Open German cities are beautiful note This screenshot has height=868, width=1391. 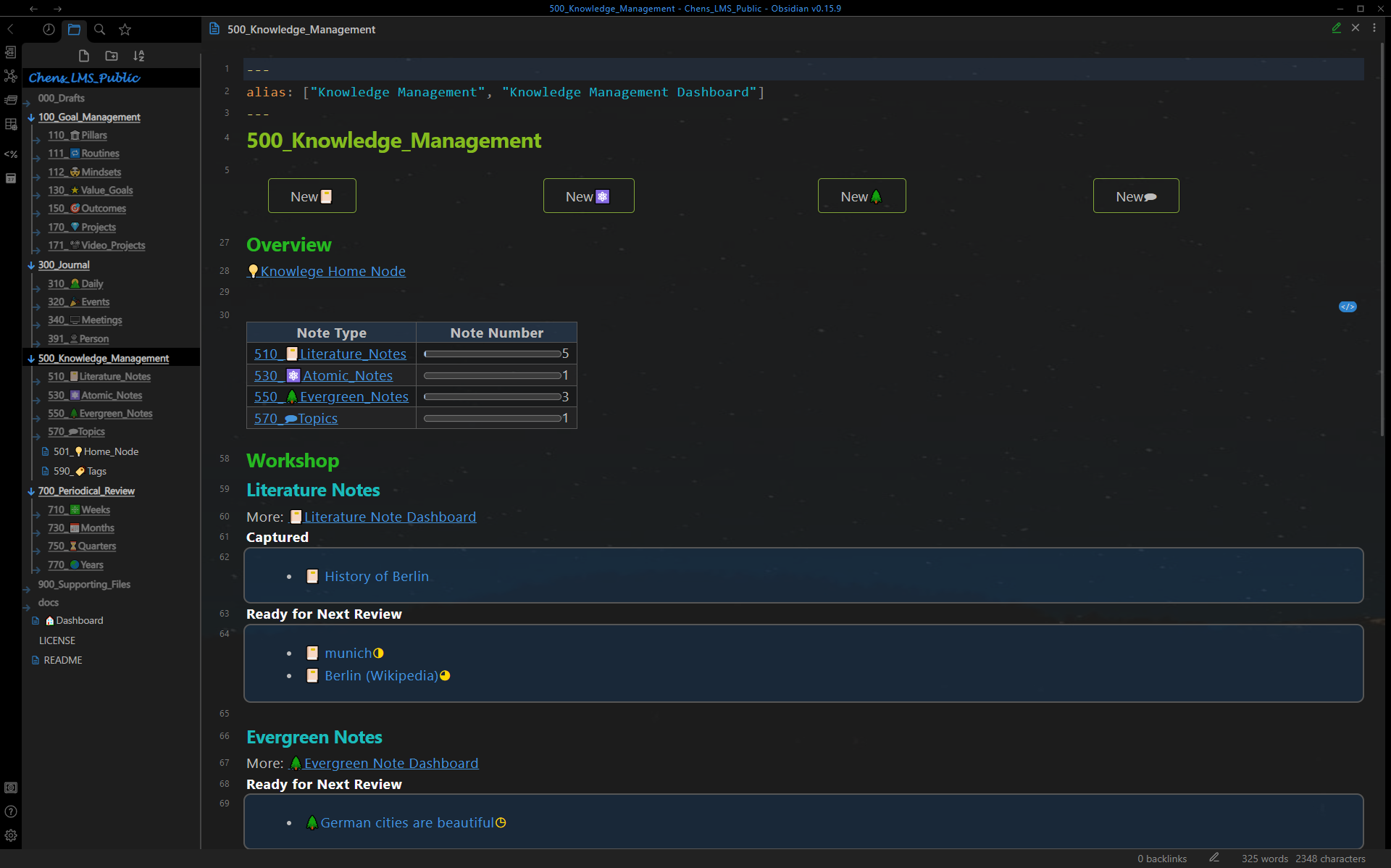[x=406, y=822]
